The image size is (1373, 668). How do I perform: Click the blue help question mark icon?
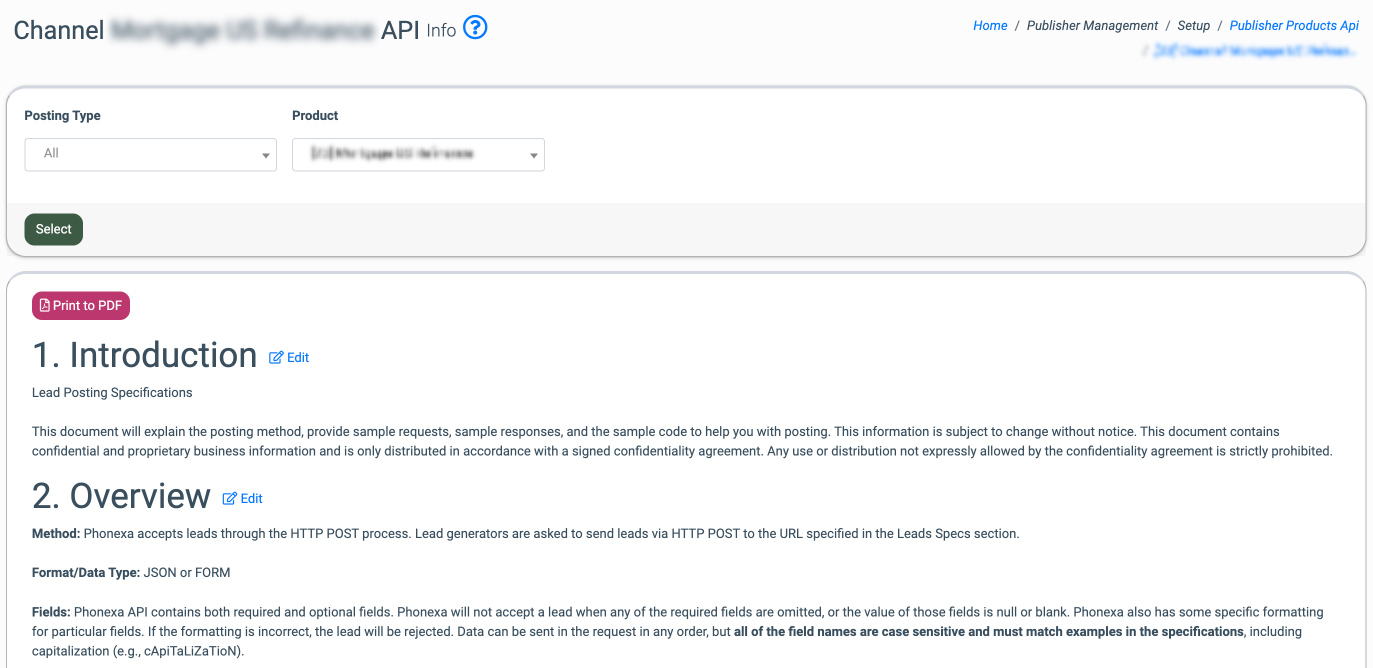[x=476, y=28]
